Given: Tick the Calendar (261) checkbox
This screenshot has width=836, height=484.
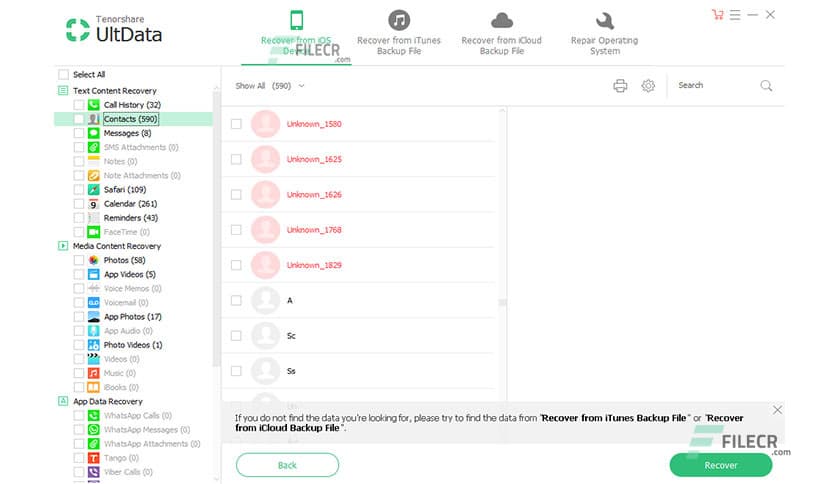Looking at the screenshot, I should (x=79, y=204).
